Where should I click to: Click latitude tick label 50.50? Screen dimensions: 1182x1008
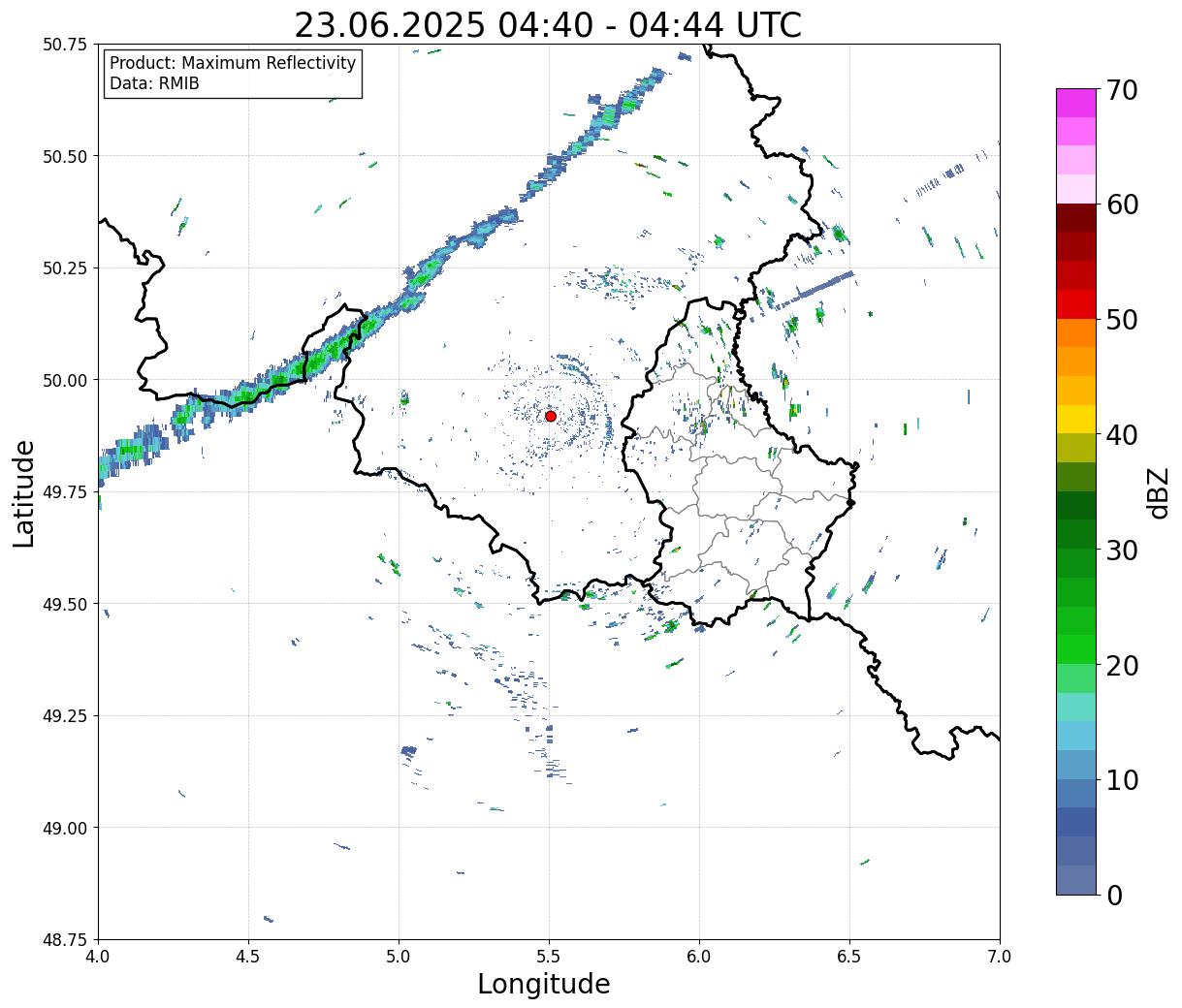pos(65,156)
